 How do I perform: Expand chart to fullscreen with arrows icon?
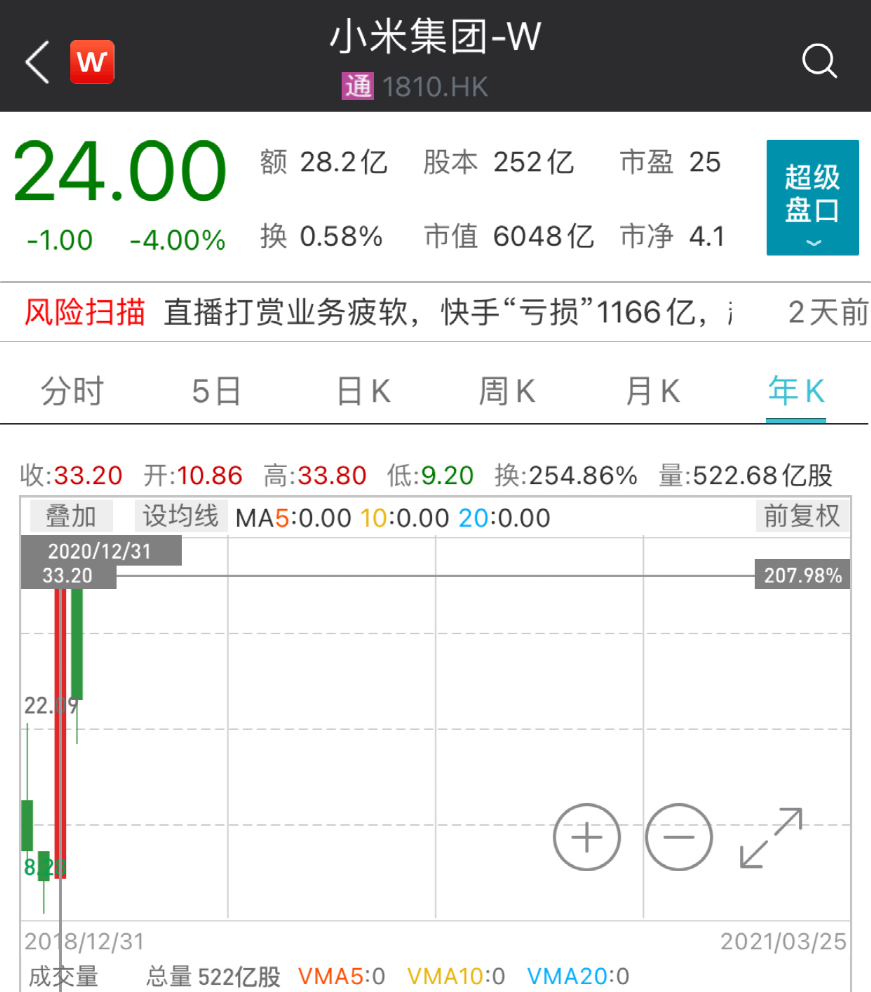pyautogui.click(x=771, y=837)
